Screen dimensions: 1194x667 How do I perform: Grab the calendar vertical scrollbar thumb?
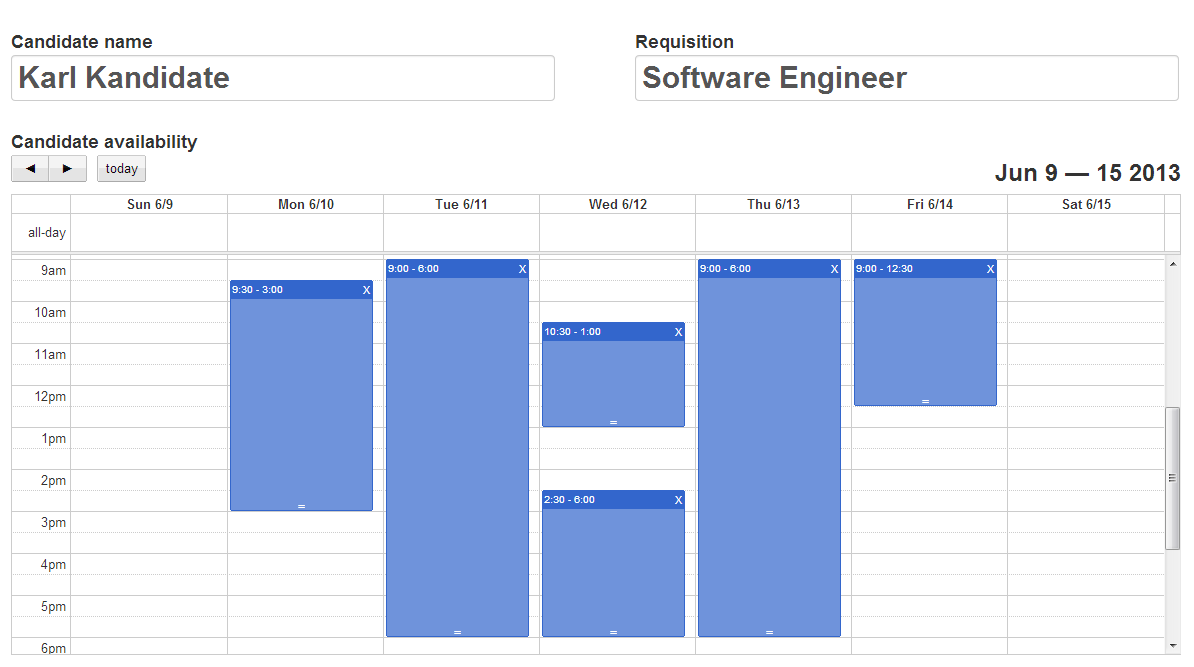[1173, 478]
